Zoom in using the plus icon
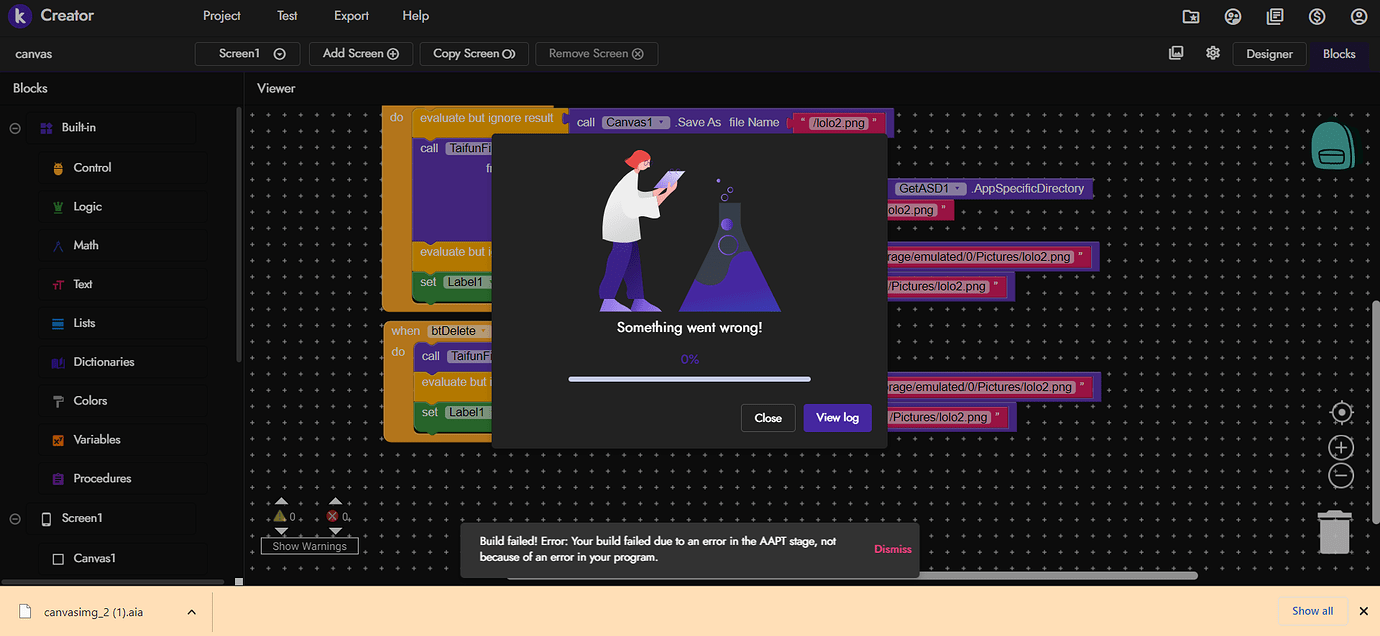Image resolution: width=1380 pixels, height=636 pixels. tap(1341, 447)
